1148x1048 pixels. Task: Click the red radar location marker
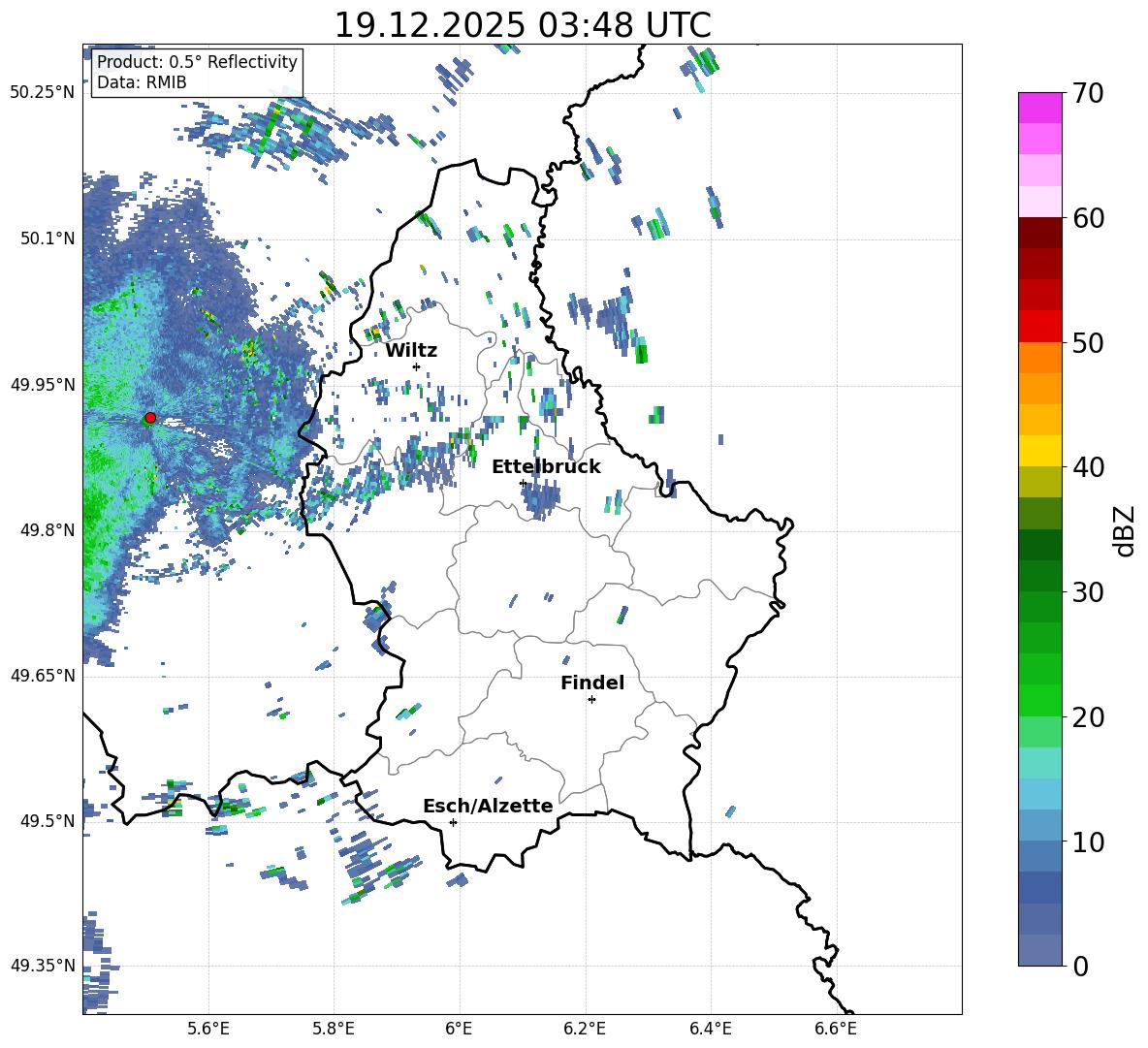pos(150,418)
